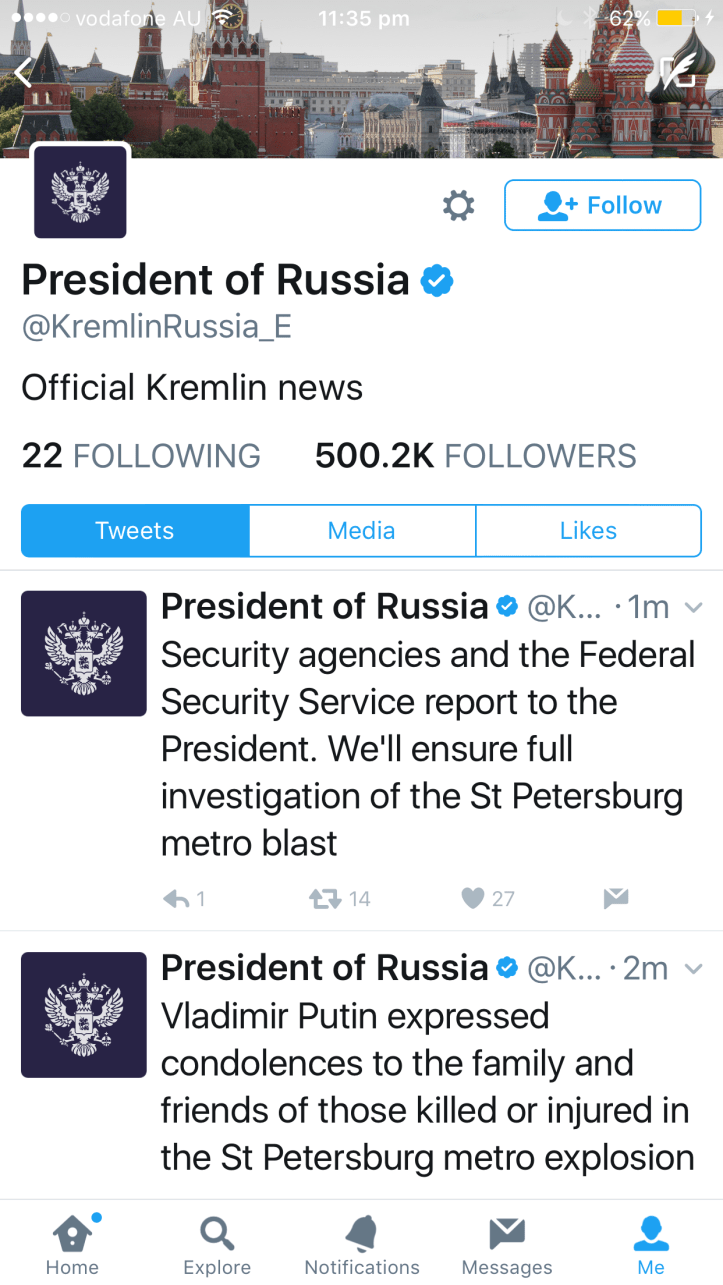Open the Messages tab

(x=507, y=1245)
